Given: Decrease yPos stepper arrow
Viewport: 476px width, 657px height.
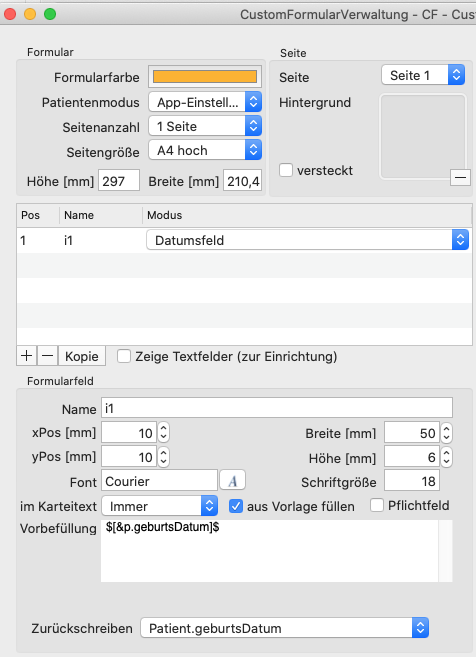Looking at the screenshot, I should click(x=163, y=461).
